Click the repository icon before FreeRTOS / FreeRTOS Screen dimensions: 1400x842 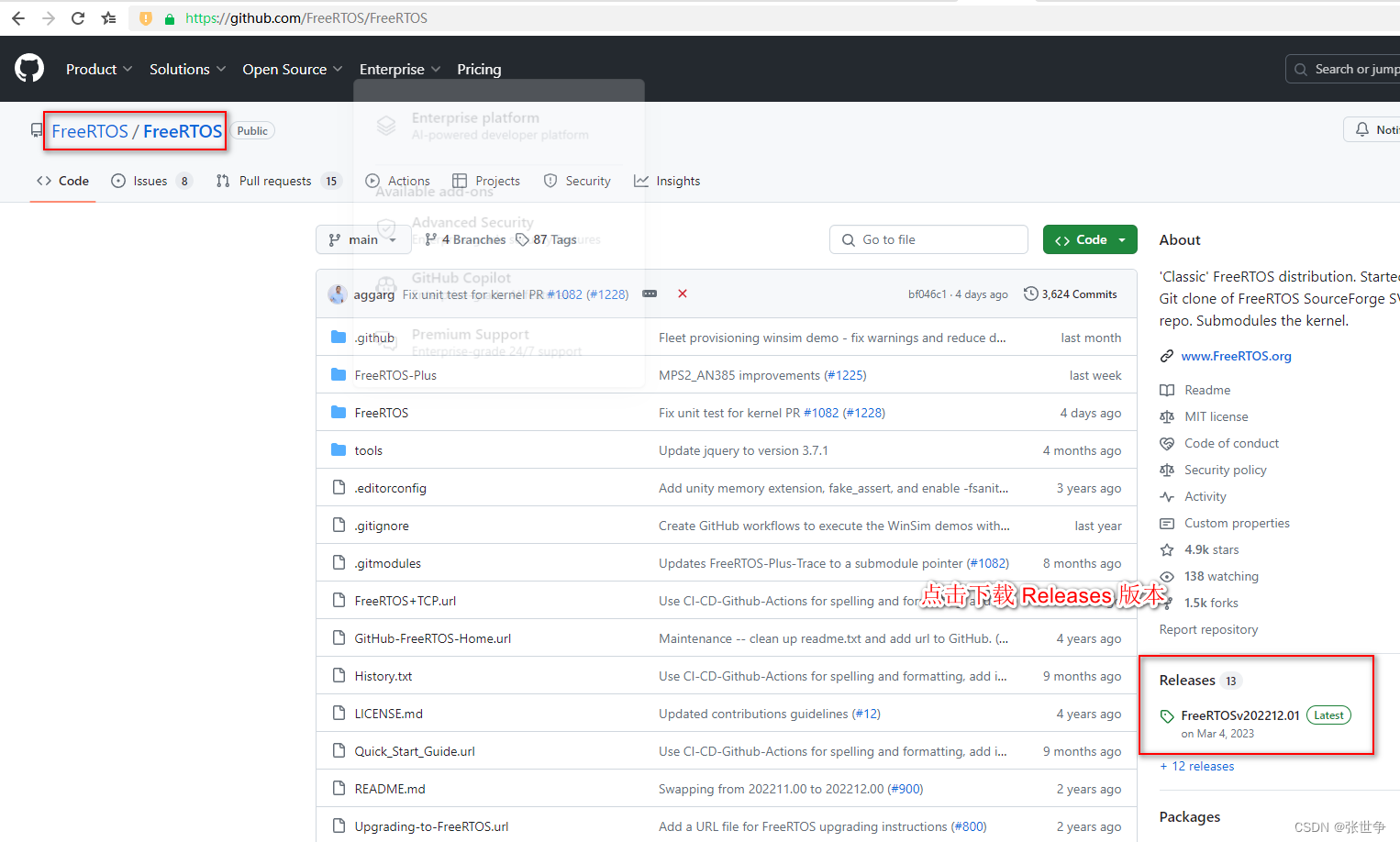point(37,131)
